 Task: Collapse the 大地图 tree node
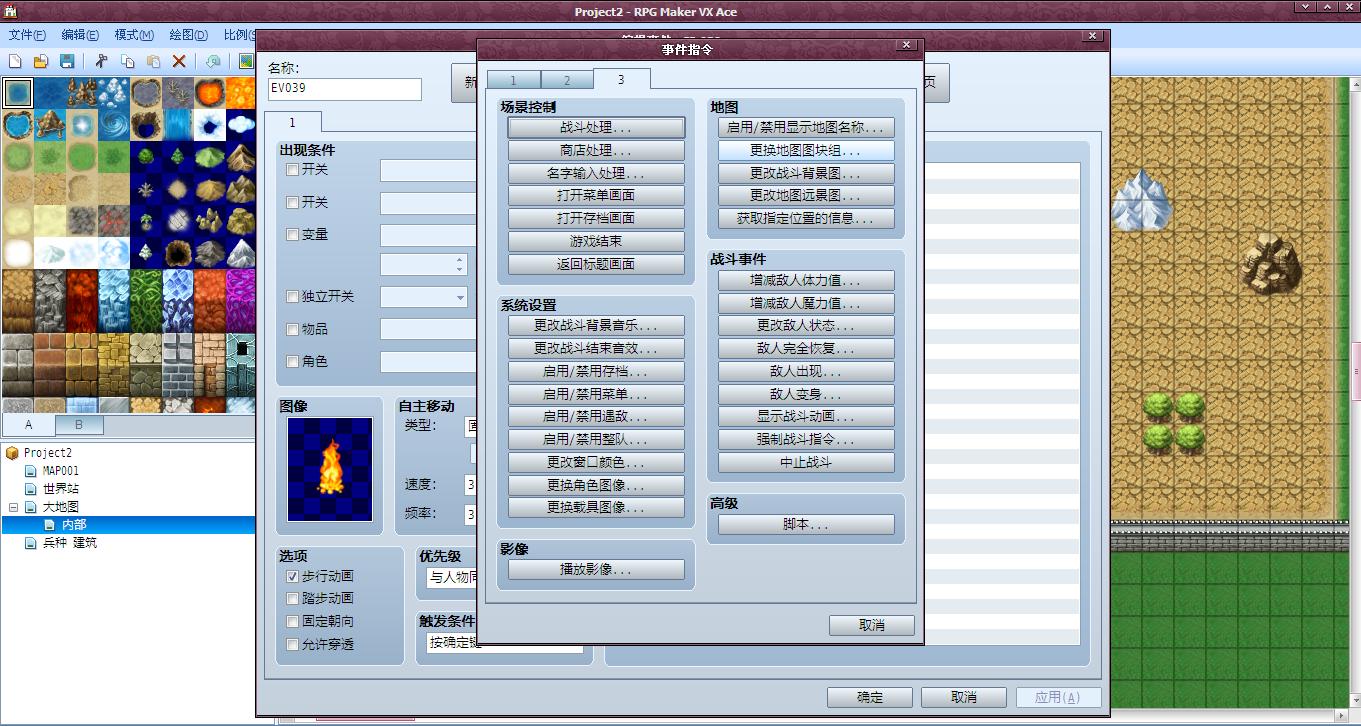tap(13, 507)
